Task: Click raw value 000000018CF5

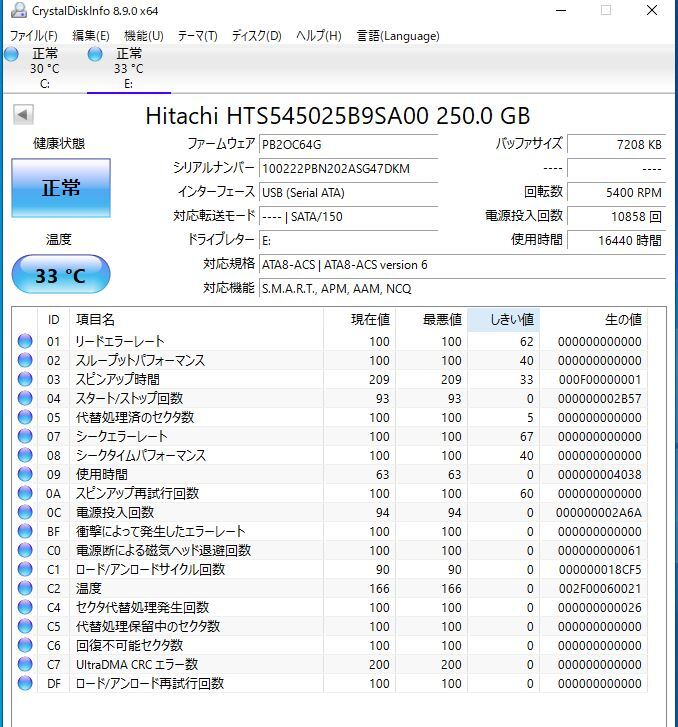Action: click(600, 570)
